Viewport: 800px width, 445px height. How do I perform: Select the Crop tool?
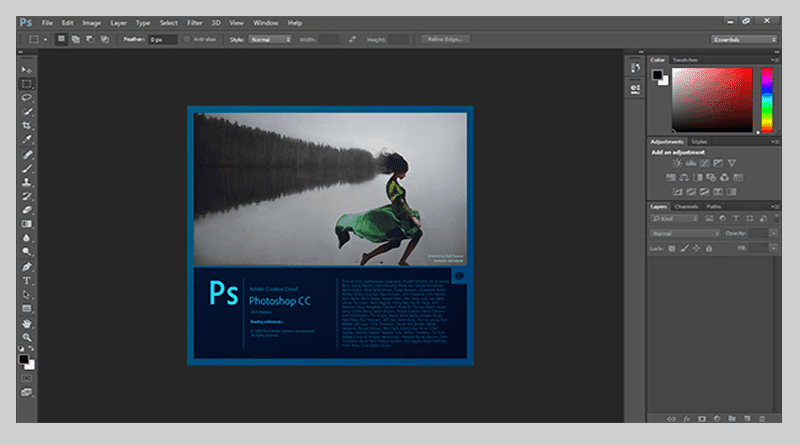(x=27, y=126)
